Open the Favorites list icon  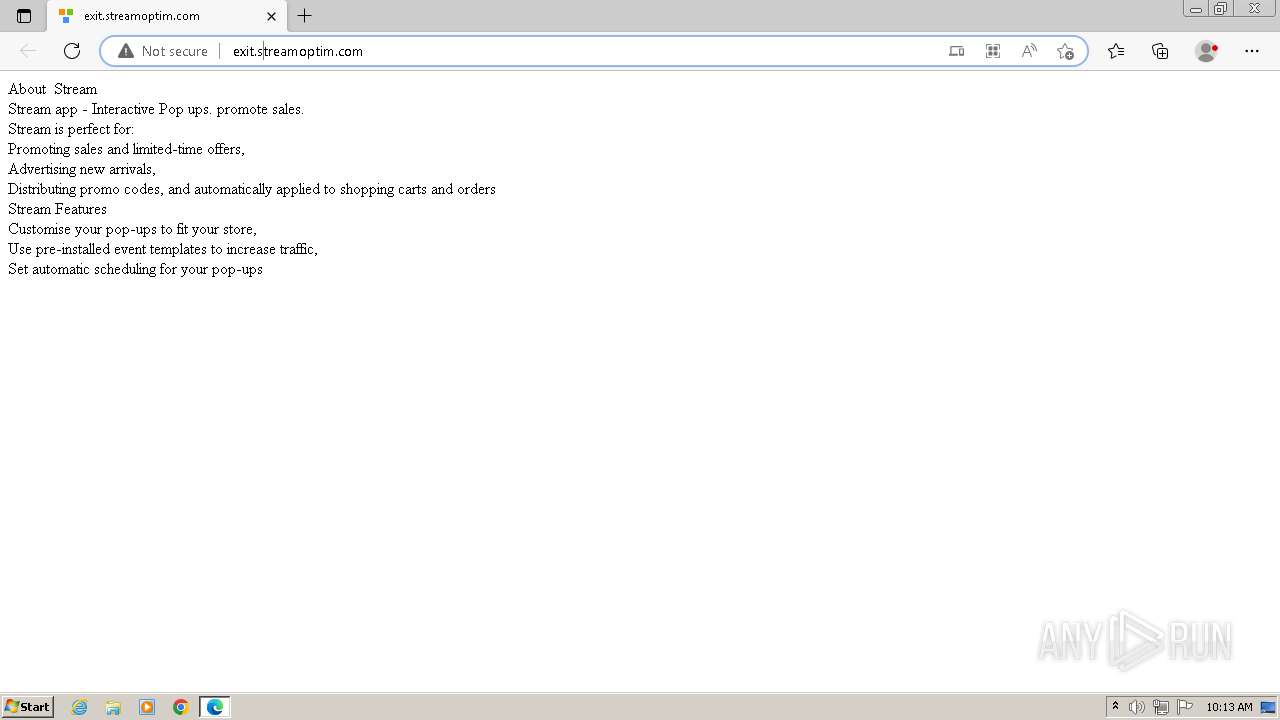pyautogui.click(x=1116, y=51)
